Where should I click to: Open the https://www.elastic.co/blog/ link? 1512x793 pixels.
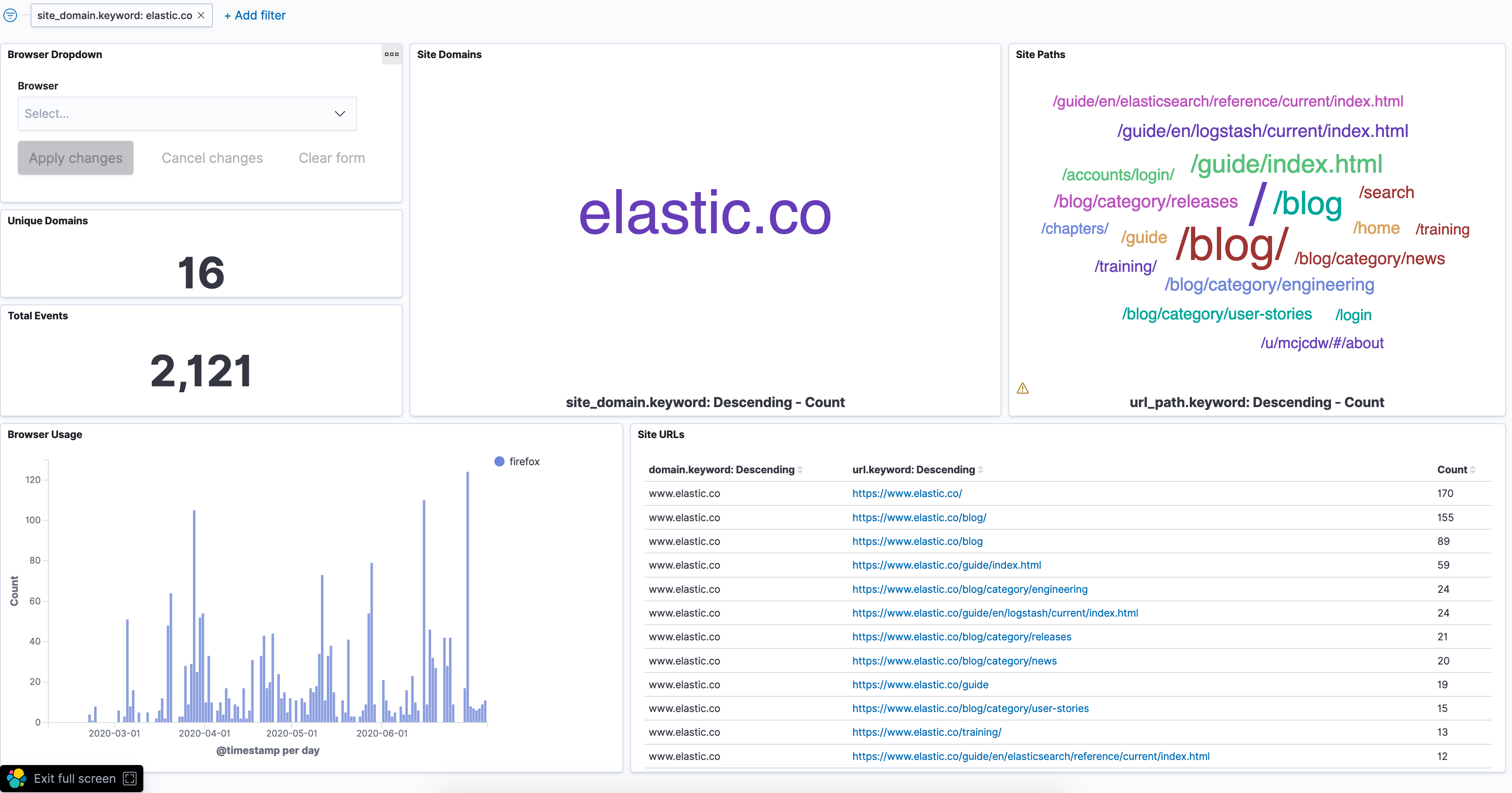point(918,517)
